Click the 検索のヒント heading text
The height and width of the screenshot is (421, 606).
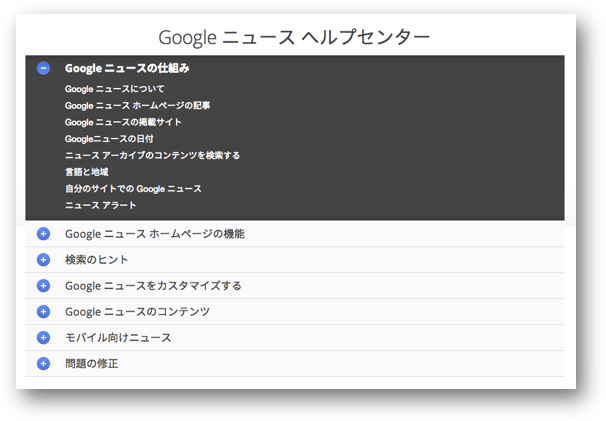[96, 260]
